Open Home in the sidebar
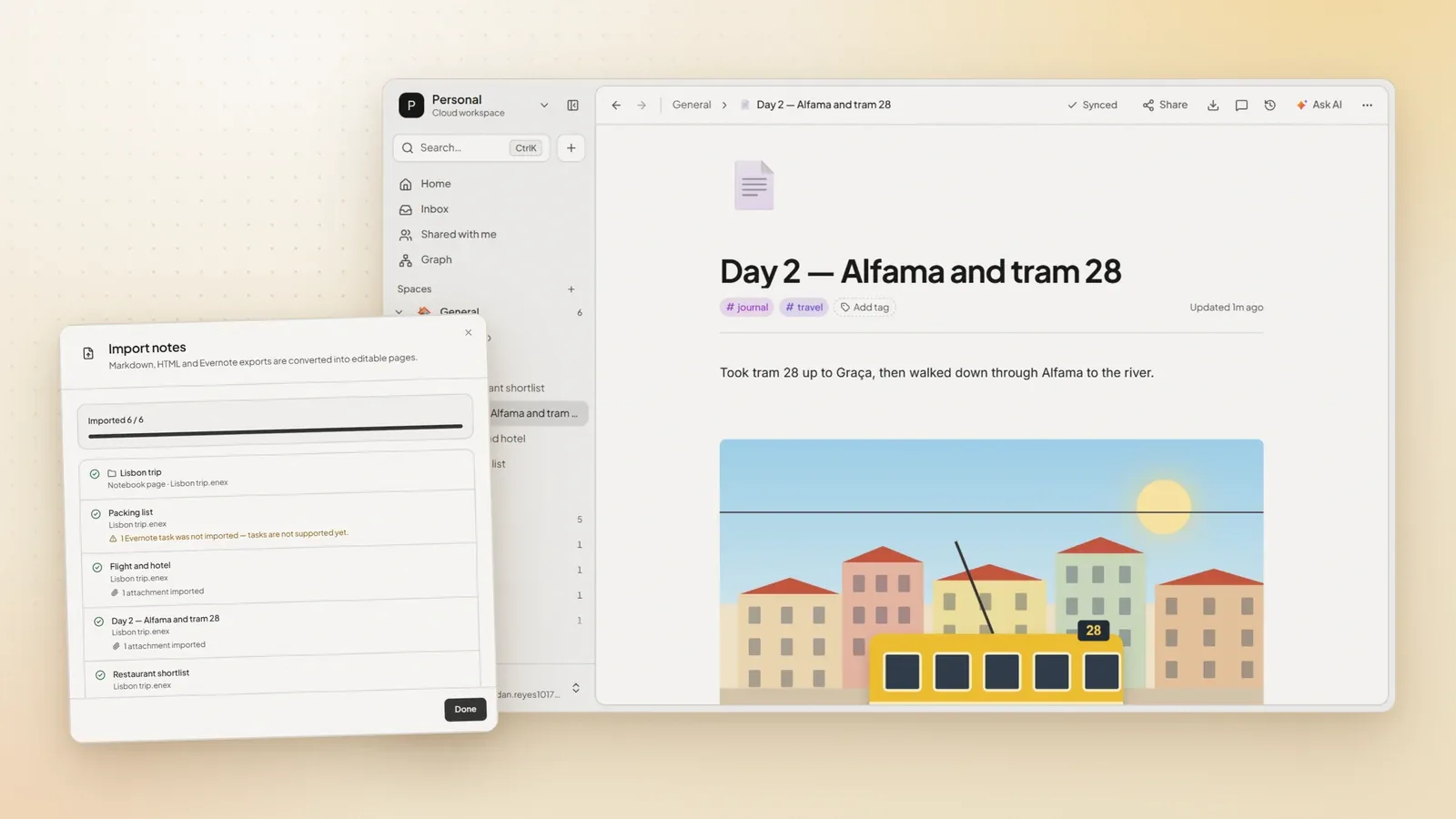The width and height of the screenshot is (1456, 819). tap(490, 184)
